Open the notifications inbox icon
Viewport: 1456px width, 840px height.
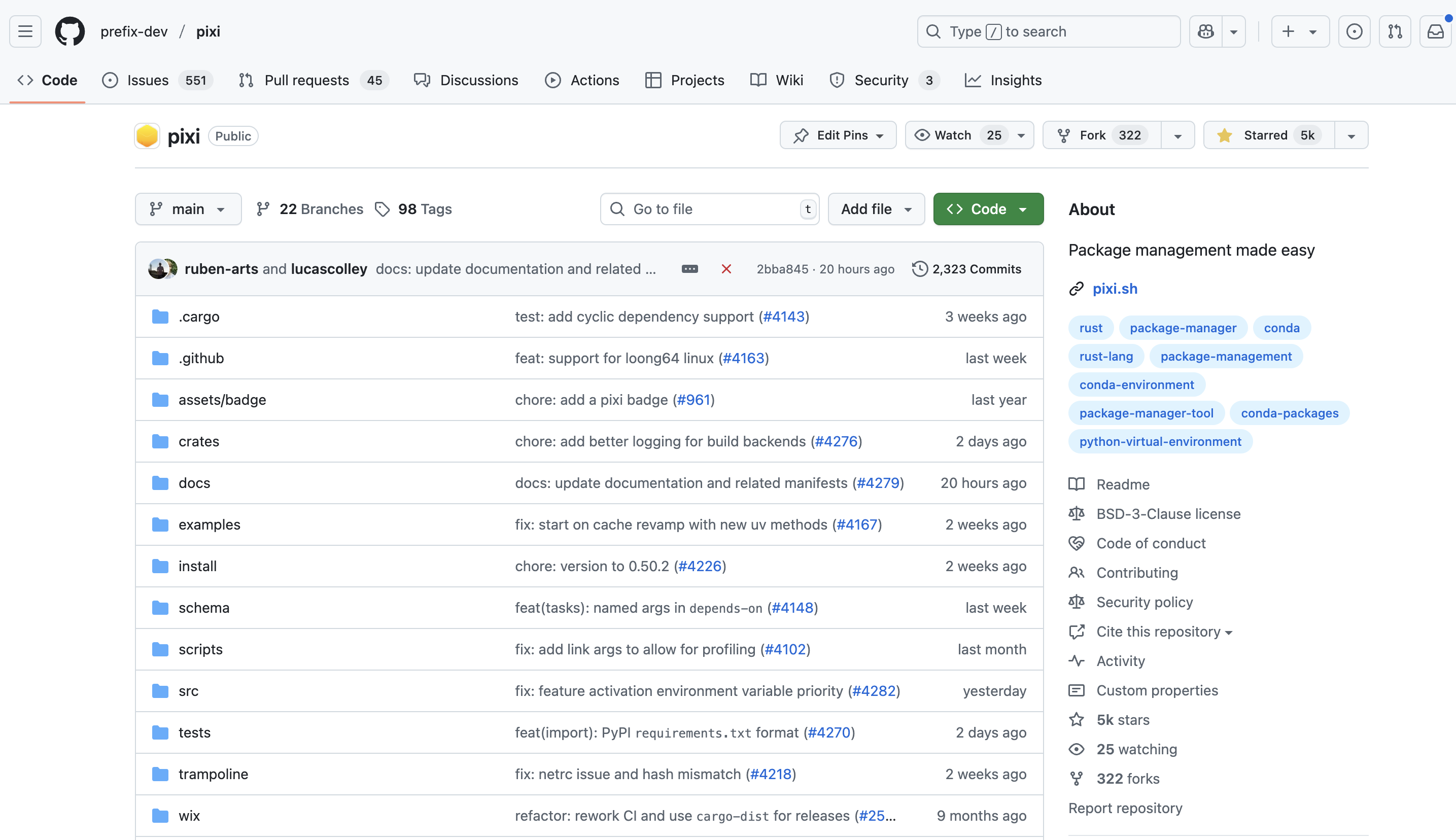point(1435,31)
